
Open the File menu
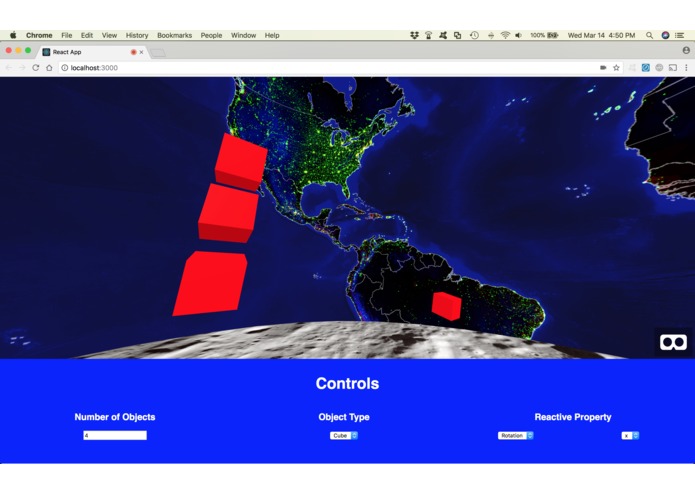(x=66, y=35)
